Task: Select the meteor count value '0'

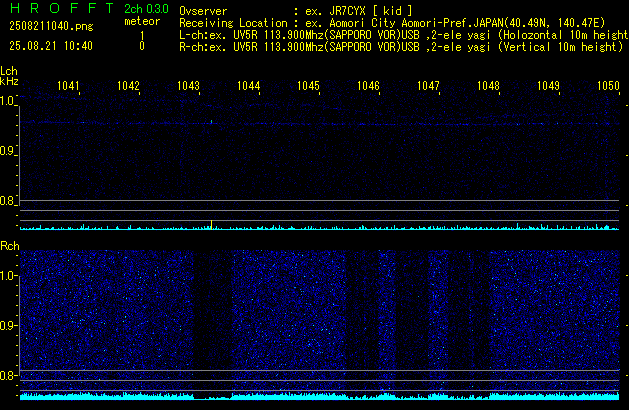Action: click(x=142, y=46)
